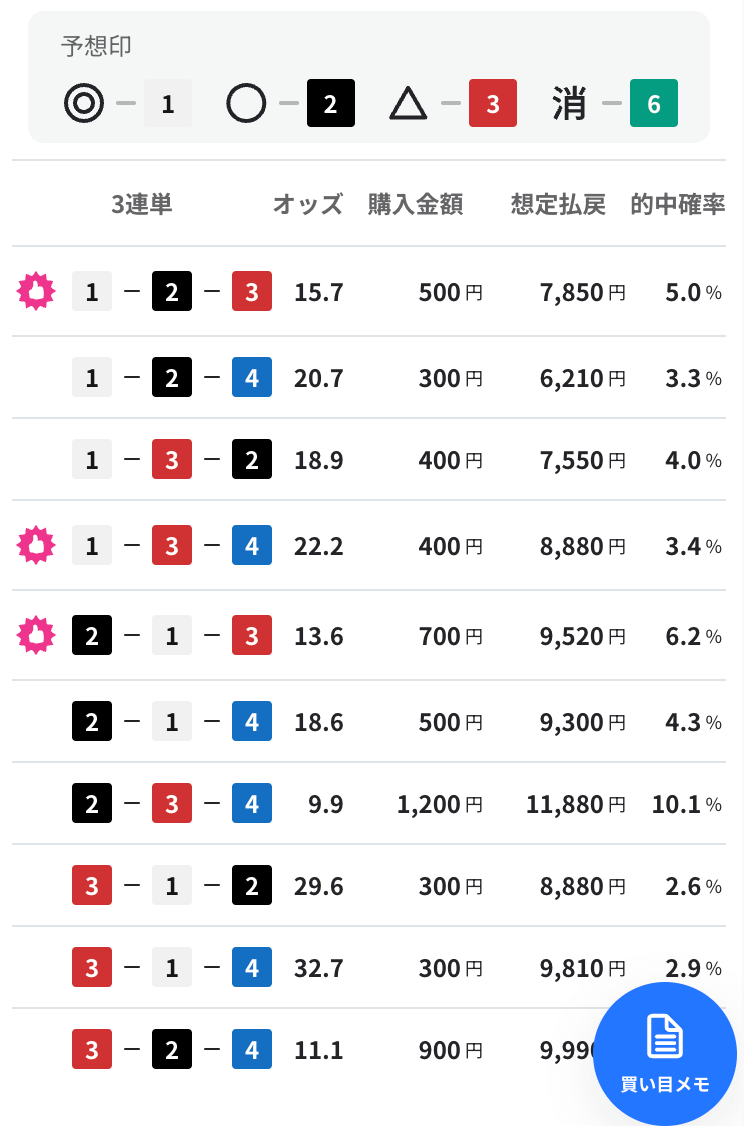Click the 1,200円 purchase amount
Screen dimensions: 744x1126
[x=440, y=804]
